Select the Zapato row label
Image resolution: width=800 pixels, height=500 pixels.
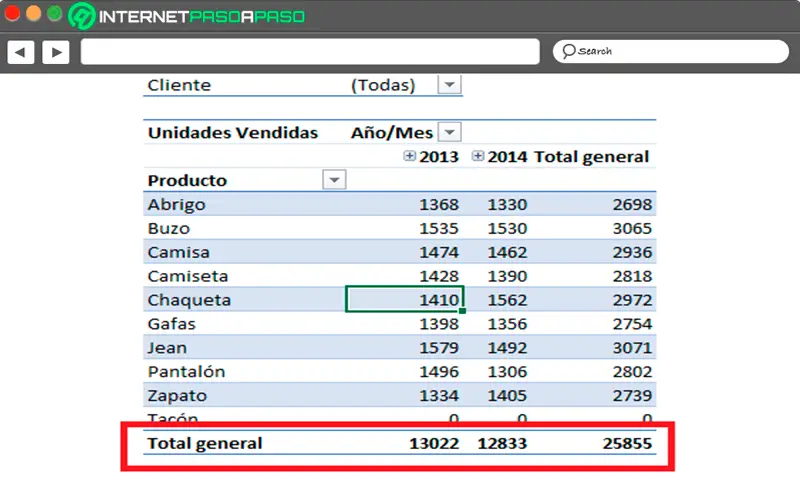177,396
